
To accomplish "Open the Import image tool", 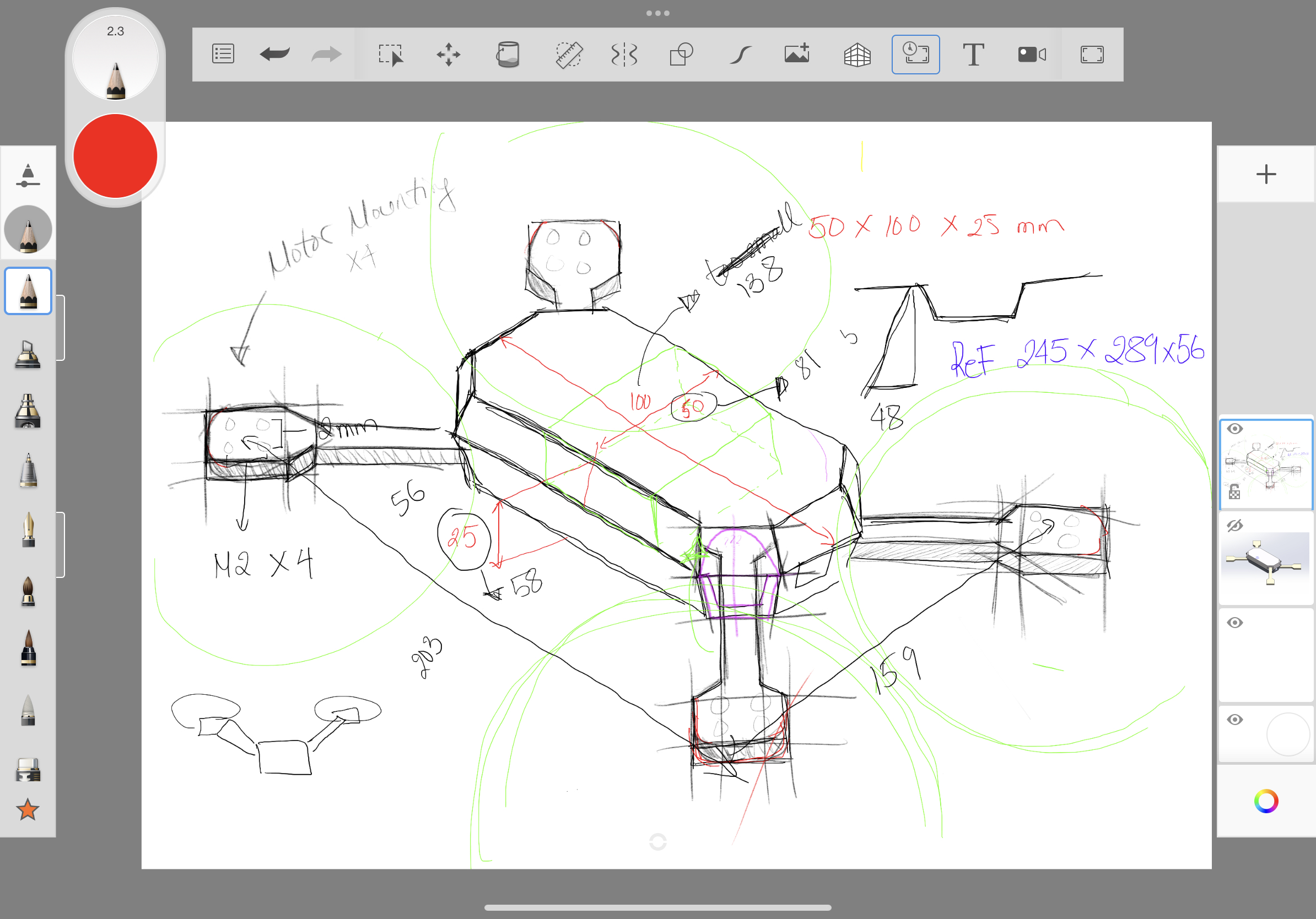I will [x=797, y=54].
